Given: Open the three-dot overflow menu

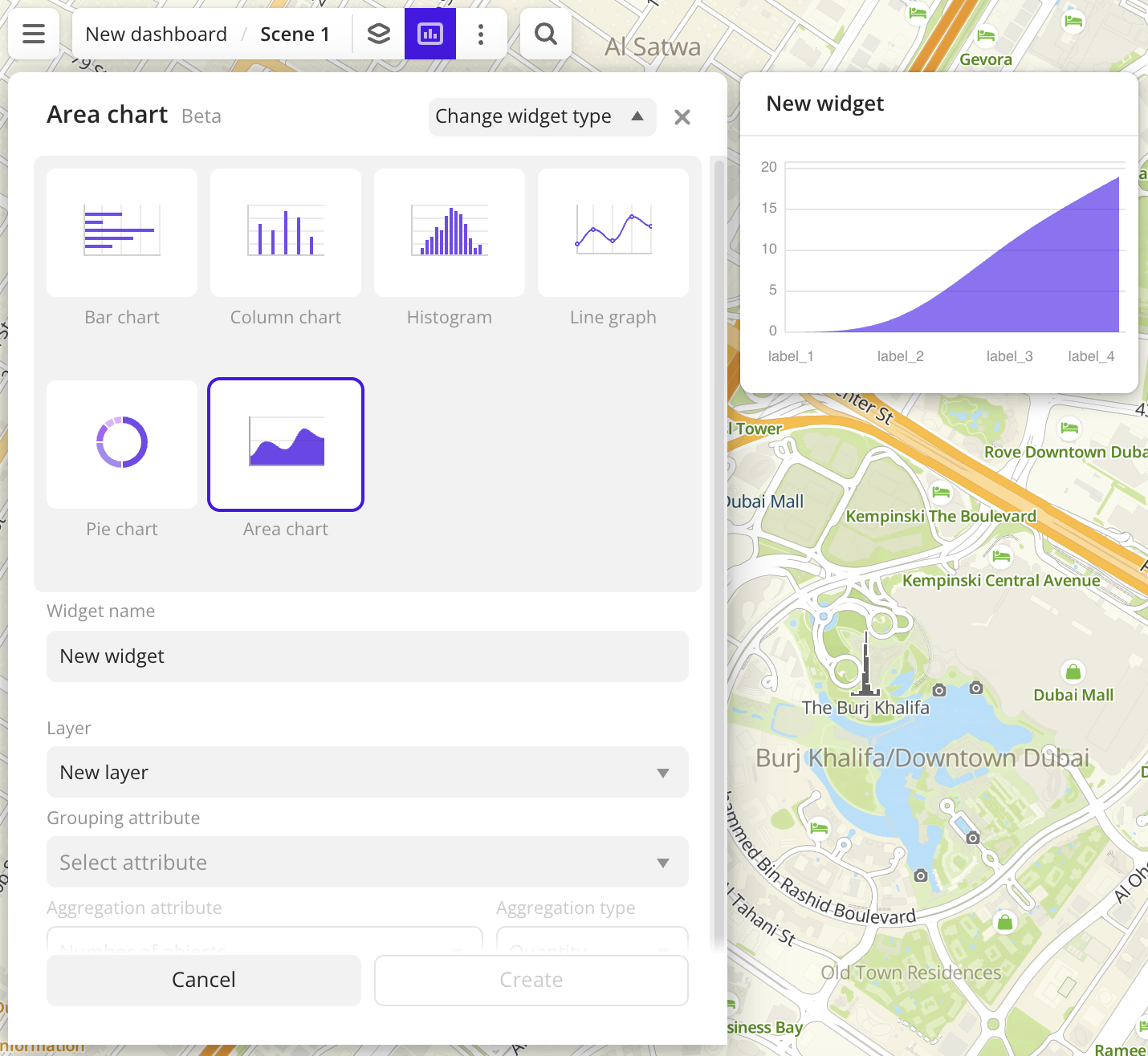Looking at the screenshot, I should pos(481,34).
